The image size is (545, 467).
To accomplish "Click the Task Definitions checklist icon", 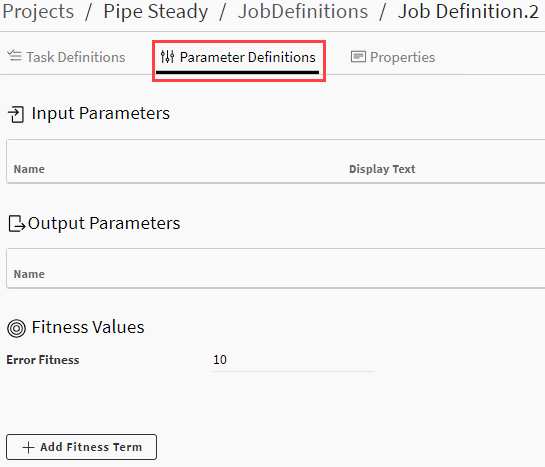I will [15, 56].
